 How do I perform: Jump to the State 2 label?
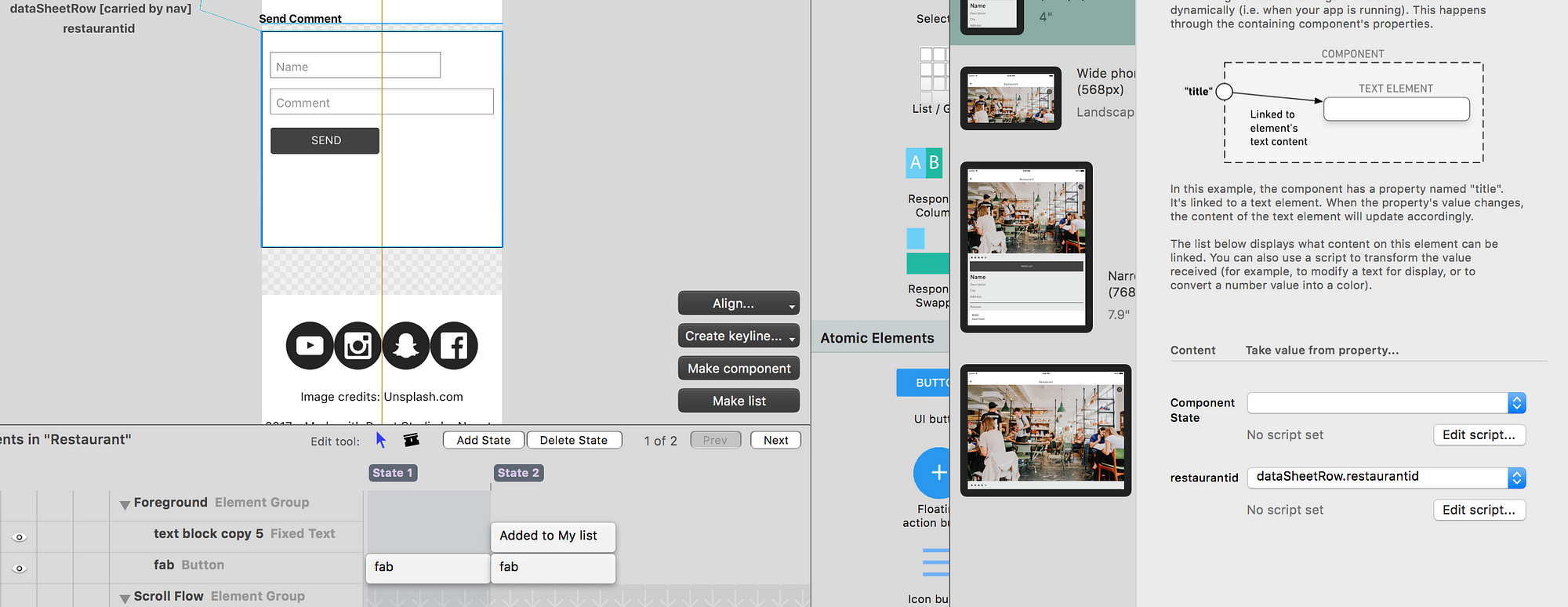(518, 473)
